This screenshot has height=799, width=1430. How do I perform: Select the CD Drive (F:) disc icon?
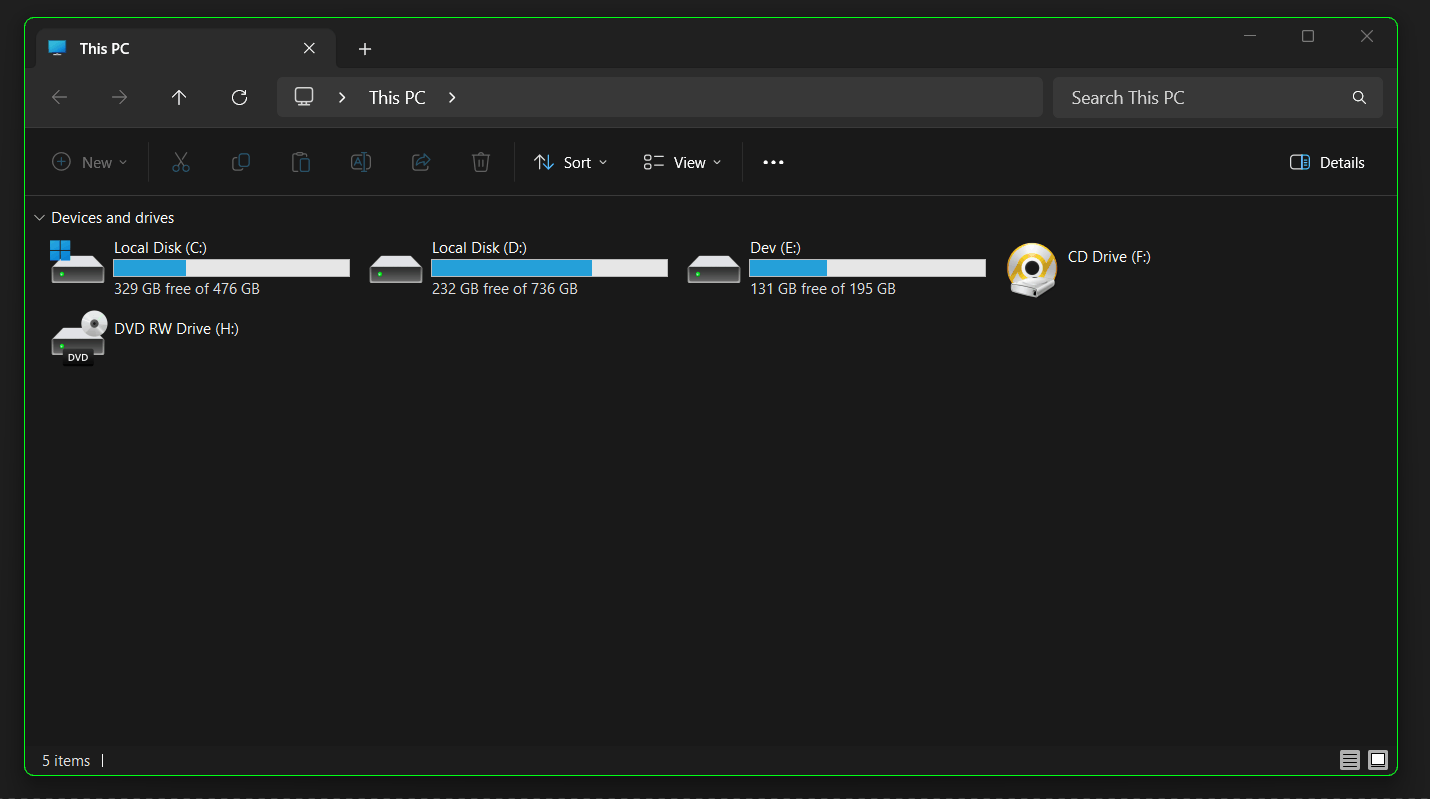click(x=1032, y=270)
